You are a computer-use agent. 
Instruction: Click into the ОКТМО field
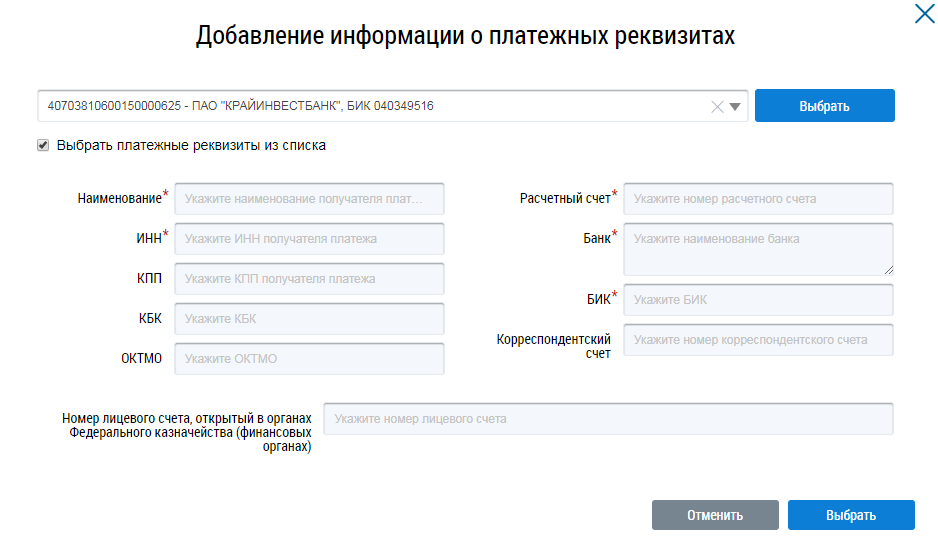click(309, 359)
